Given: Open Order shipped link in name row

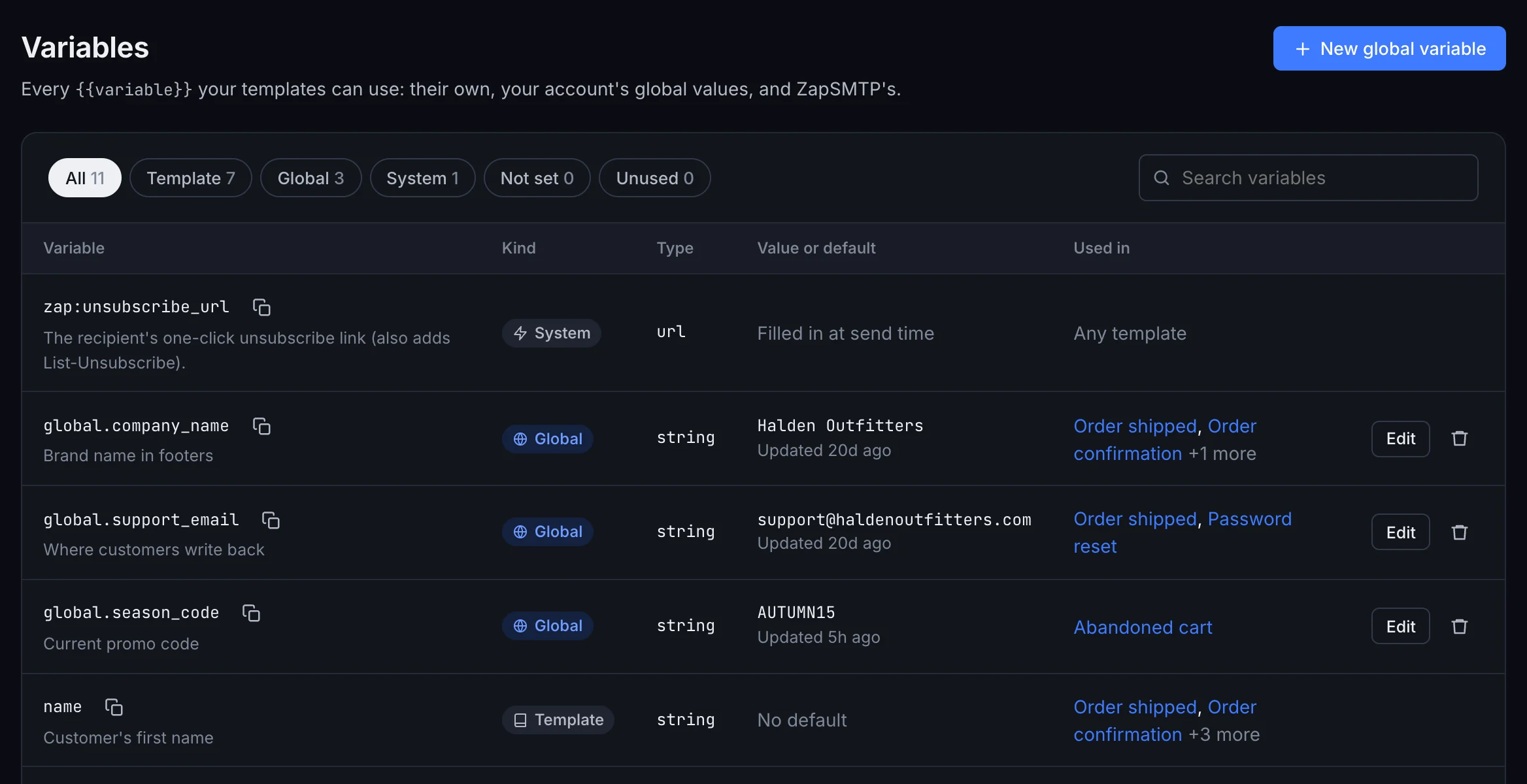Looking at the screenshot, I should click(1135, 707).
